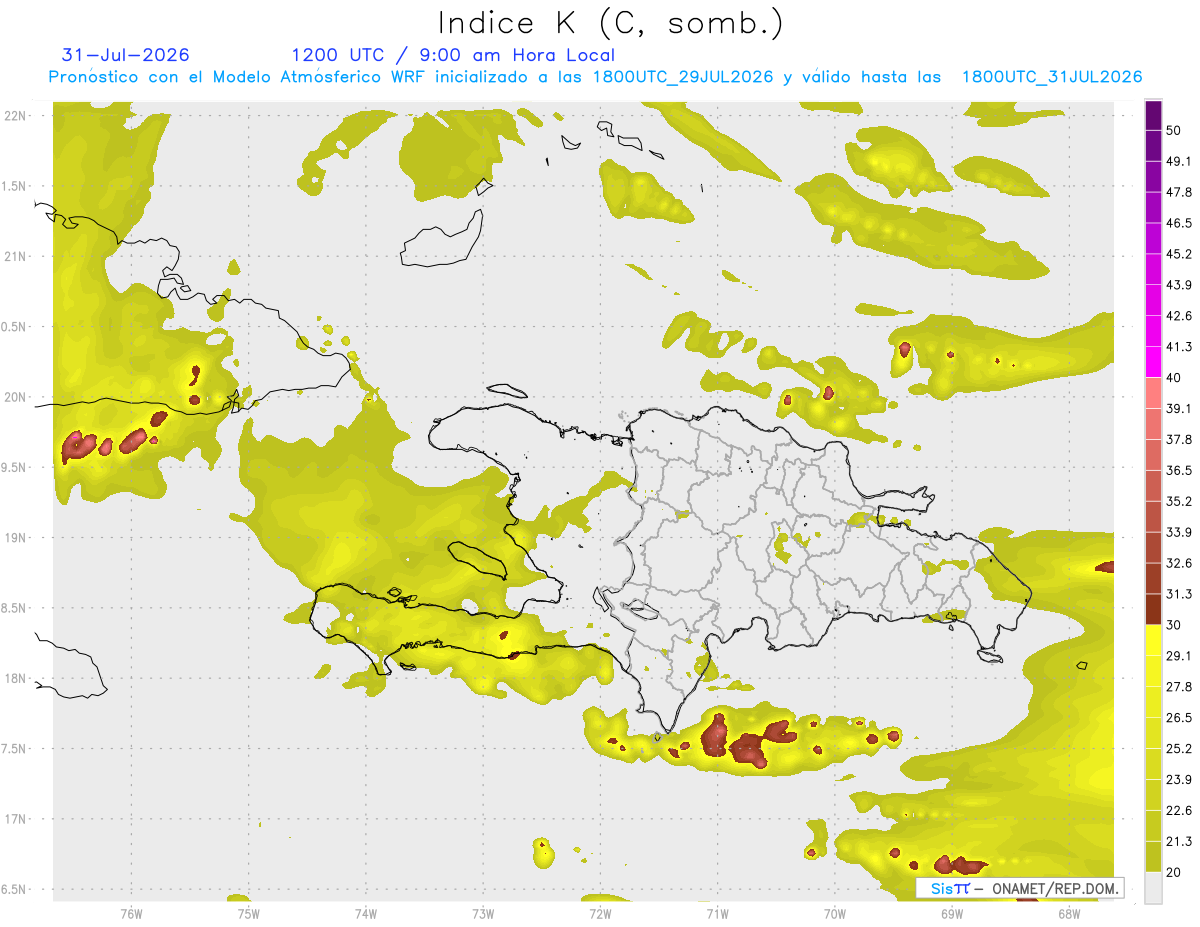Click the legend value "50"
The width and height of the screenshot is (1200, 927).
click(x=1175, y=131)
